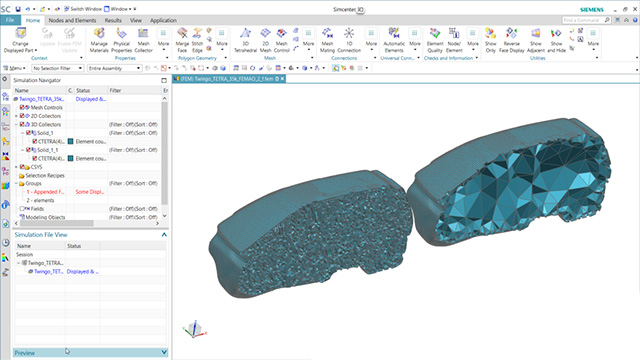
Task: Click the color-scale sidebar icon above the bottom icon
Action: [x=5, y=258]
